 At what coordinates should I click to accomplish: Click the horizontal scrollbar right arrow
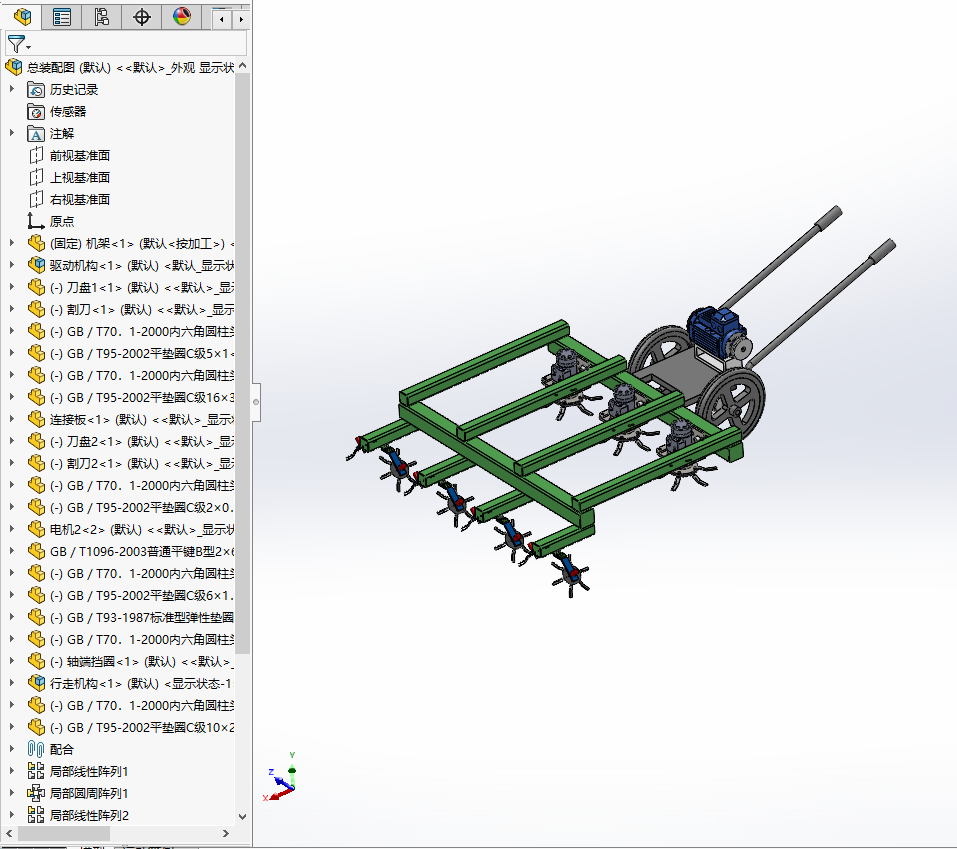pos(226,833)
